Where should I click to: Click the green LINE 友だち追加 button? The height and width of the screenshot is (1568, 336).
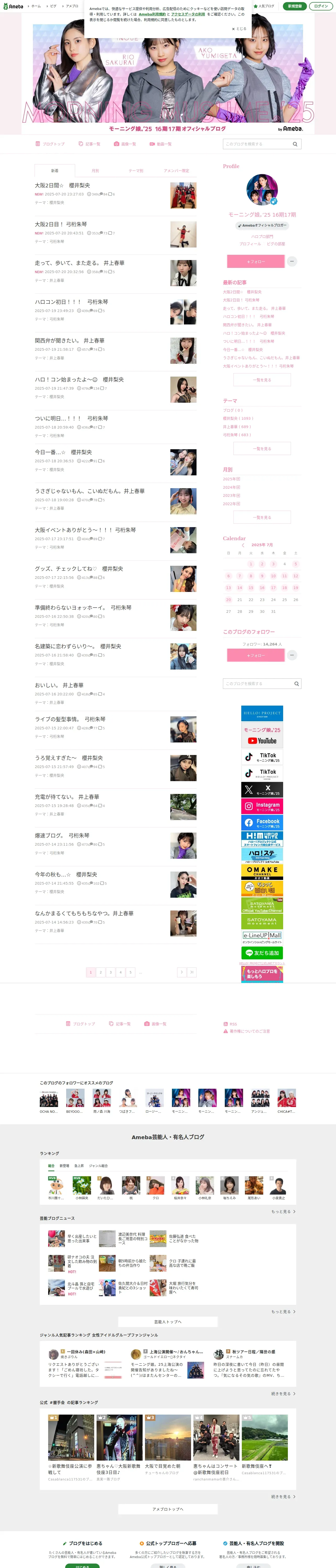tap(262, 953)
